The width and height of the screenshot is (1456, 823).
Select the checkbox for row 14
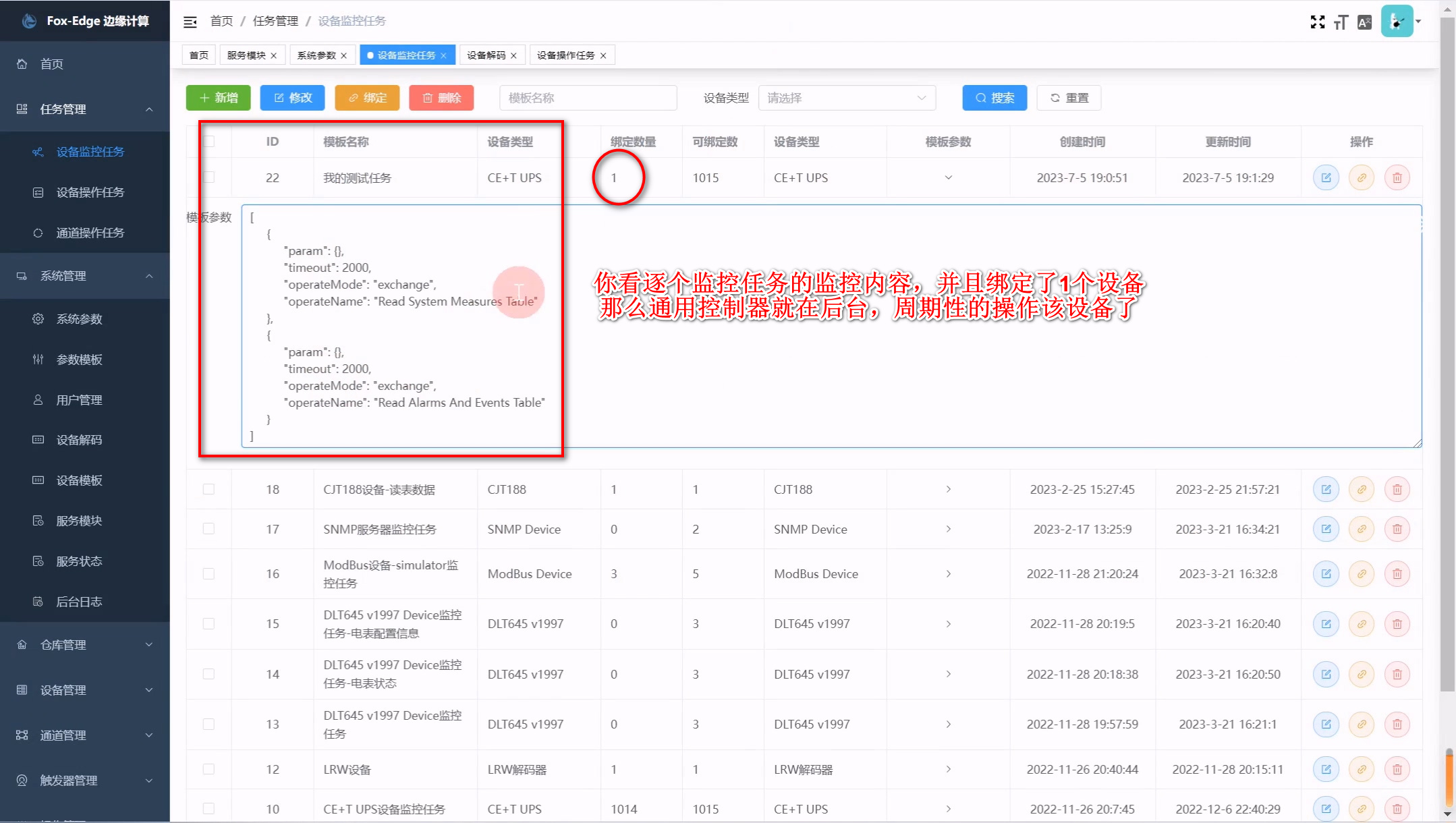click(x=209, y=675)
